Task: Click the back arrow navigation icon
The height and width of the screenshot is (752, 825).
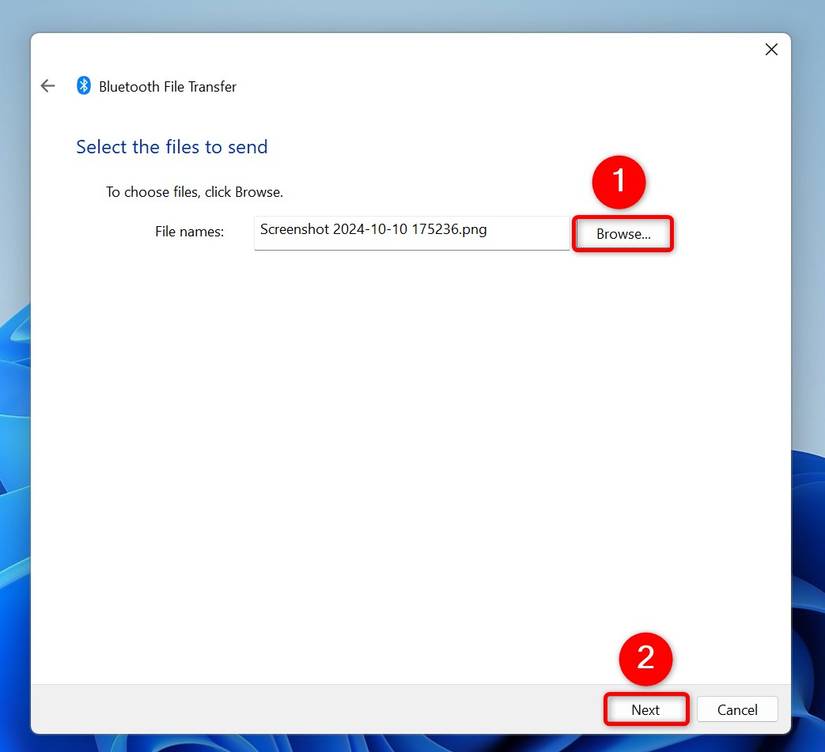Action: pyautogui.click(x=47, y=85)
